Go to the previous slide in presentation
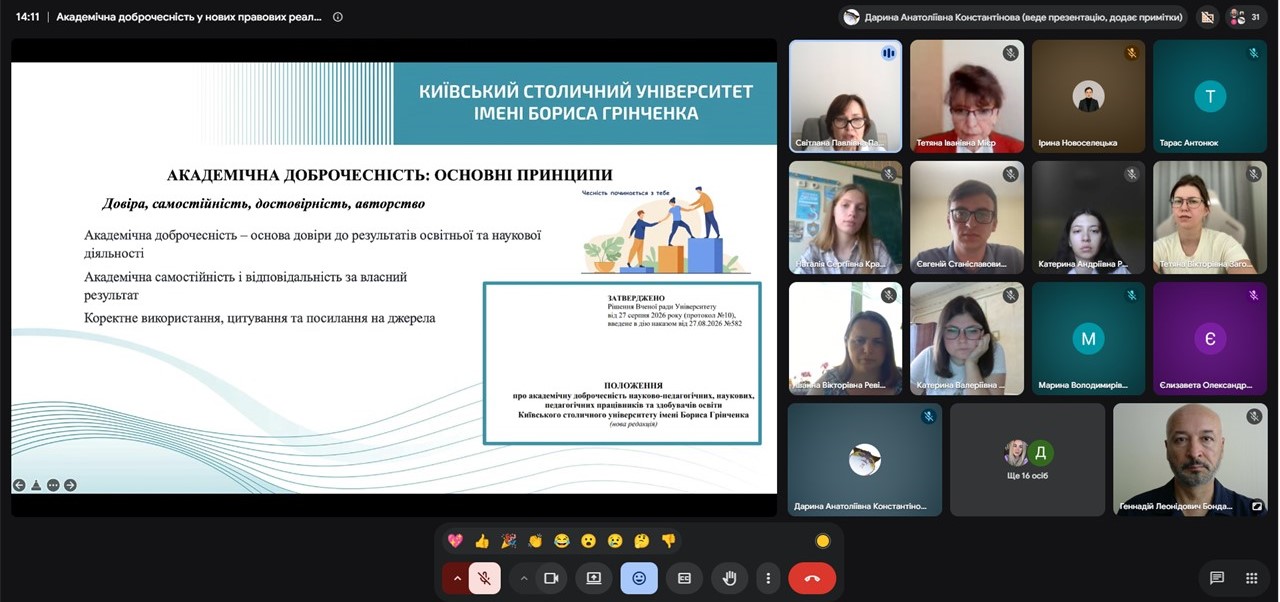 [x=19, y=485]
